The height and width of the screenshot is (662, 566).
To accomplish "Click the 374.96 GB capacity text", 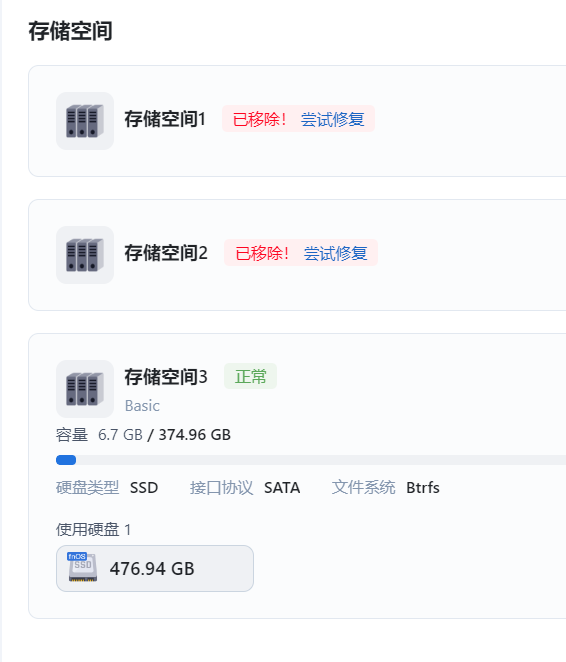I will click(195, 434).
